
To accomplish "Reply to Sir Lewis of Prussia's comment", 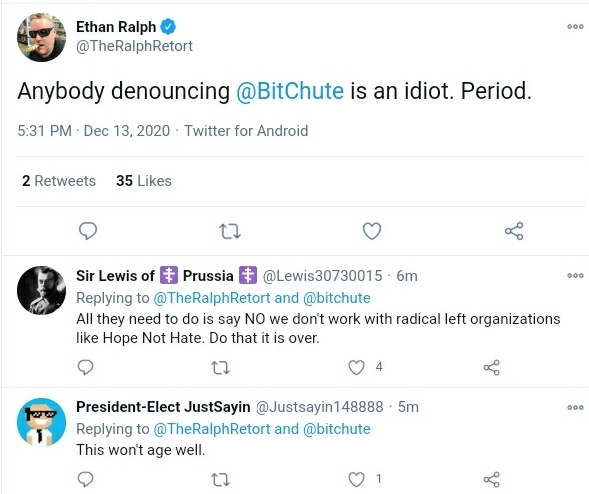I will point(85,367).
